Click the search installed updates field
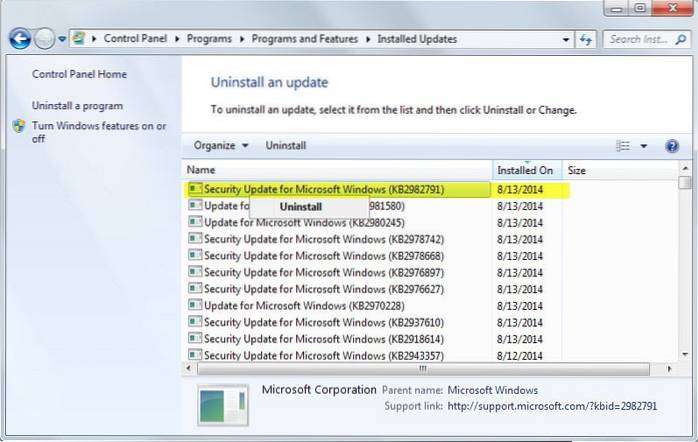This screenshot has height=442, width=698. 638,40
